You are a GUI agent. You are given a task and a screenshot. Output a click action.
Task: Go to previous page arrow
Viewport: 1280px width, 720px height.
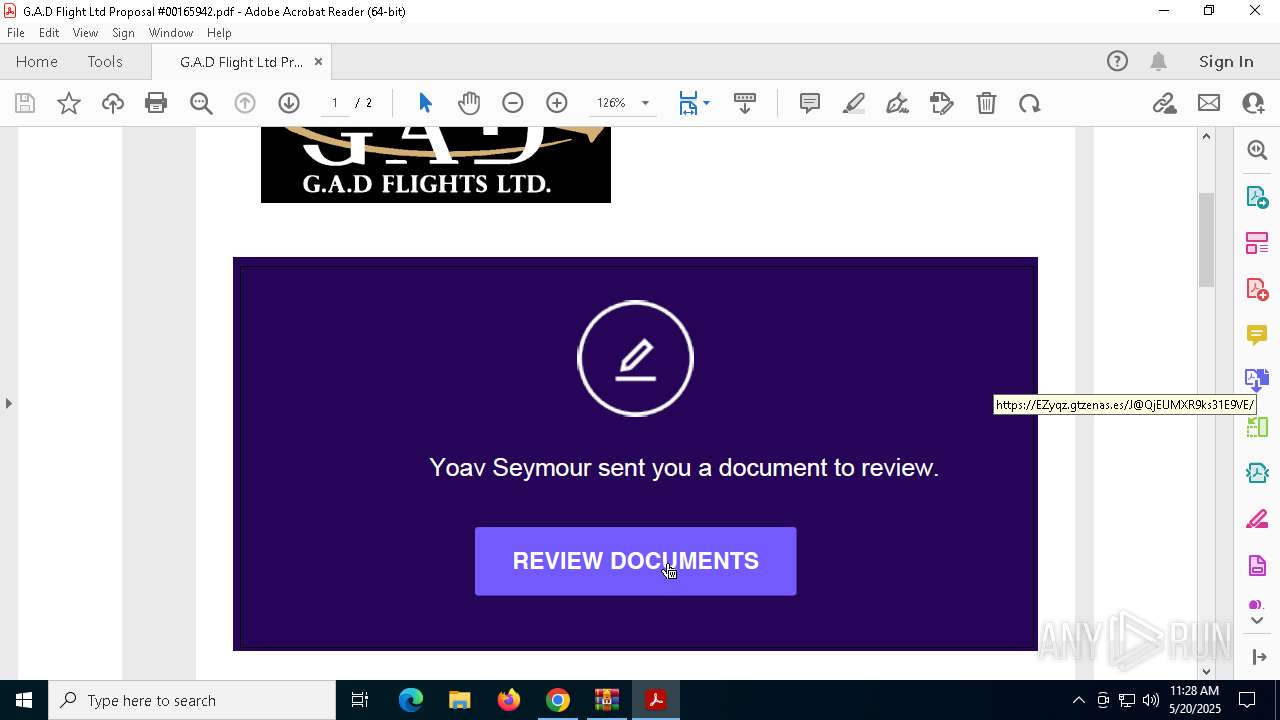tap(245, 103)
